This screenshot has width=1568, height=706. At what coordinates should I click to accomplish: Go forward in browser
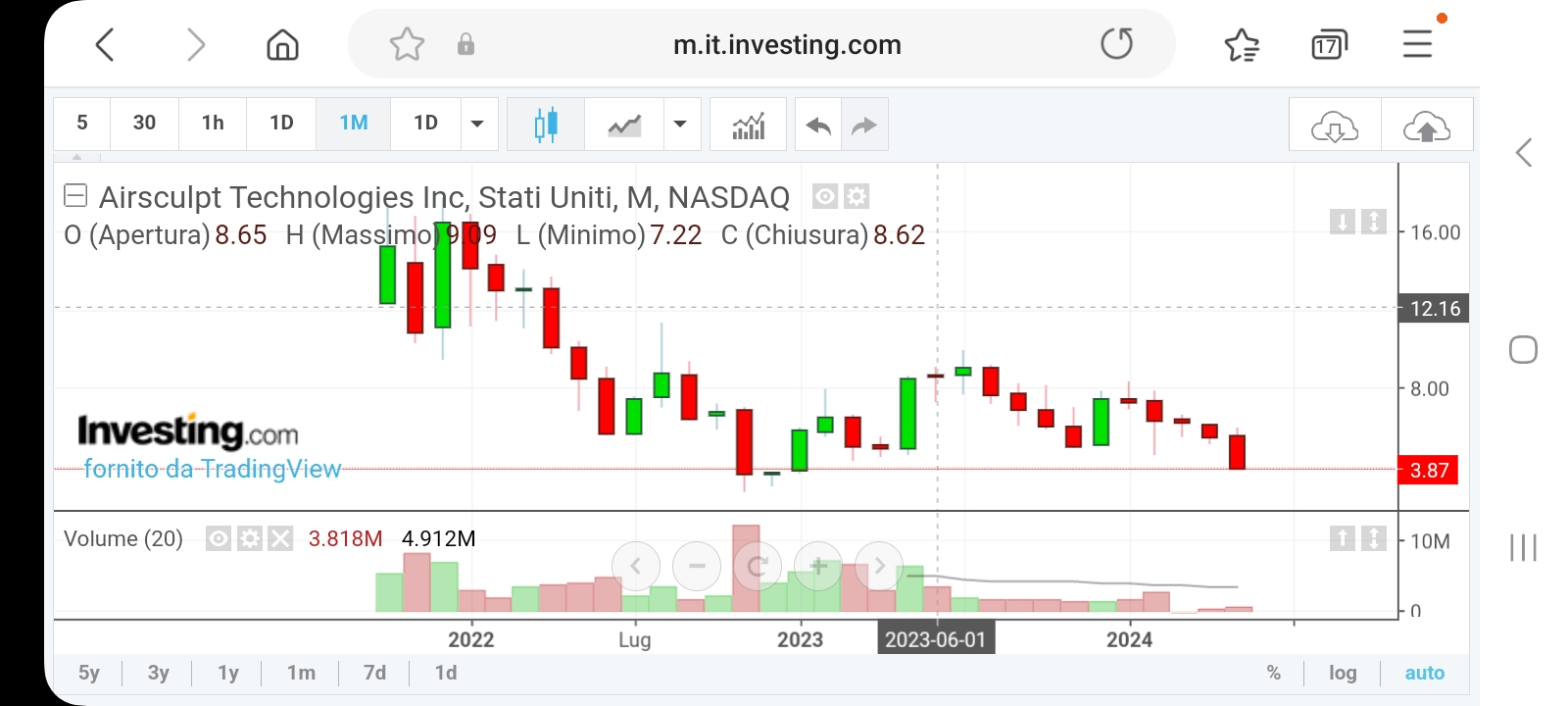[x=195, y=44]
